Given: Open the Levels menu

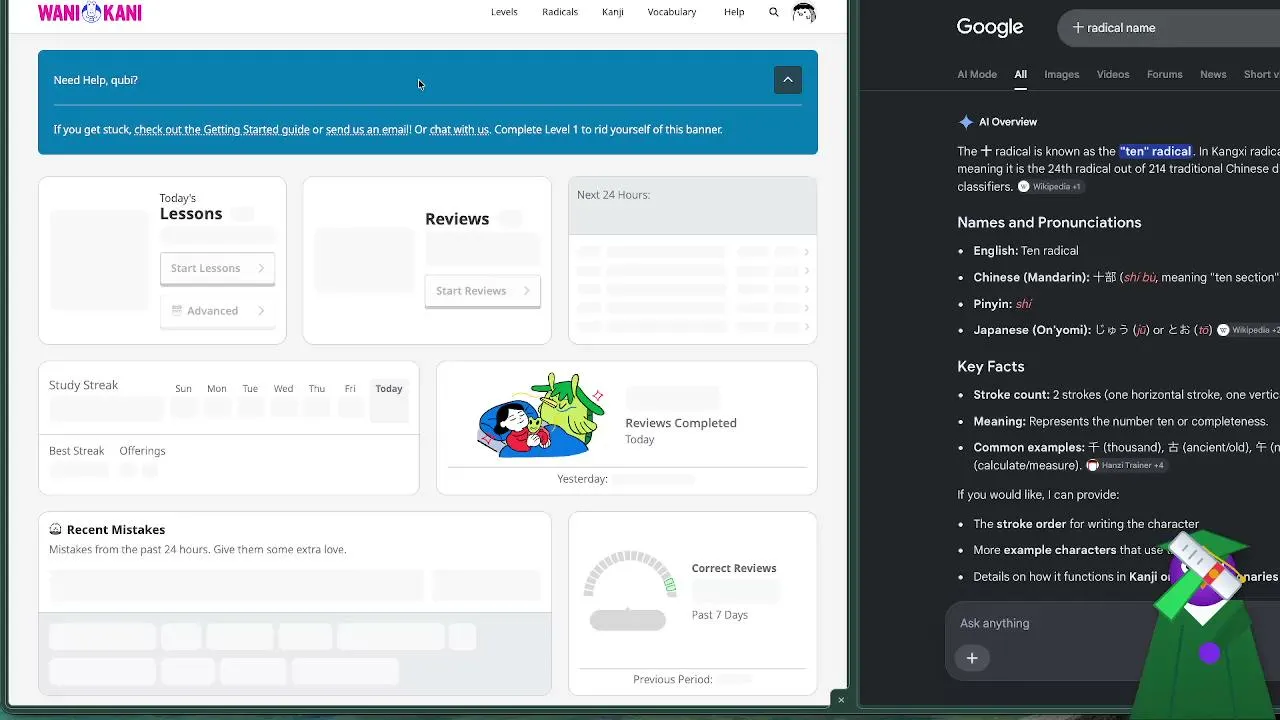Looking at the screenshot, I should pyautogui.click(x=504, y=12).
